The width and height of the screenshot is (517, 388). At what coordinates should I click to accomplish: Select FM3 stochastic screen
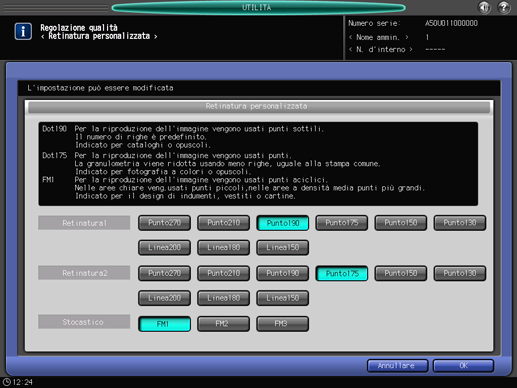tap(282, 324)
